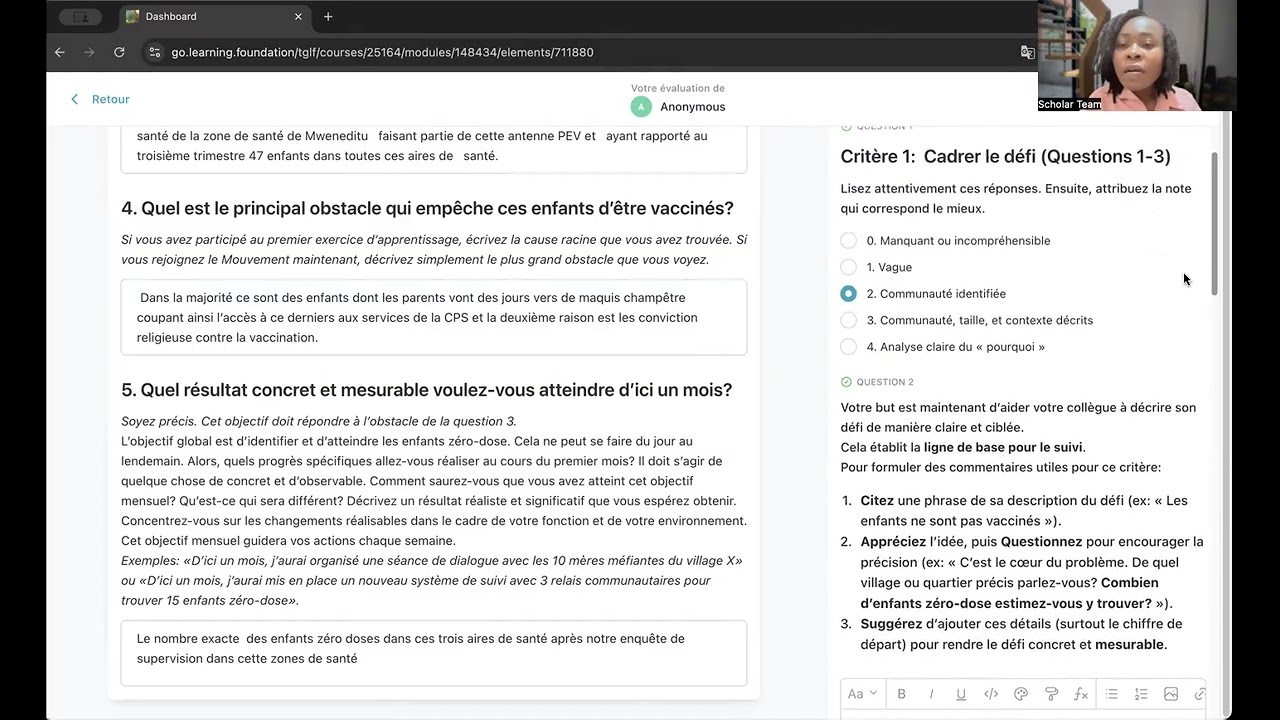Image resolution: width=1280 pixels, height=720 pixels.
Task: Insert a numbered list
Action: pyautogui.click(x=1141, y=694)
